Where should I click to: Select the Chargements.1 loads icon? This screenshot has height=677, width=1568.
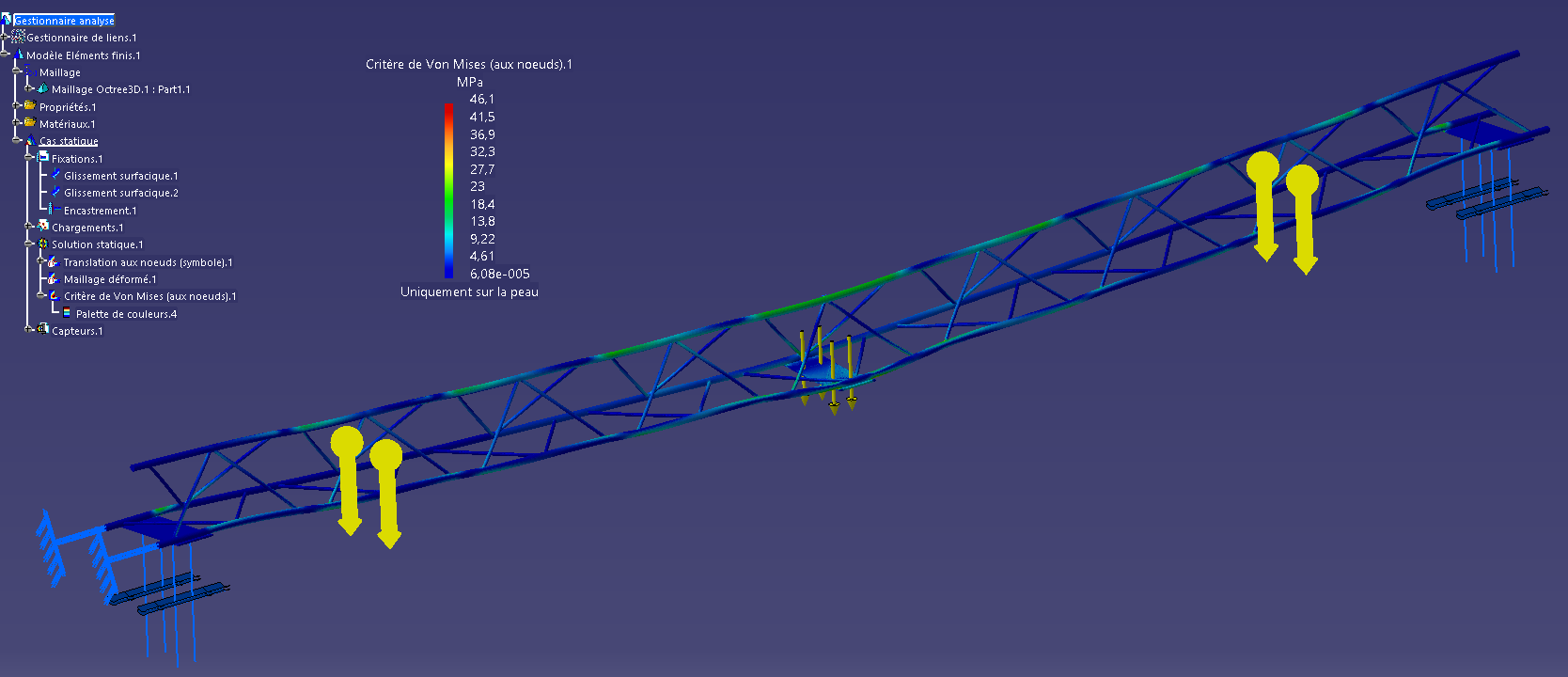click(42, 228)
